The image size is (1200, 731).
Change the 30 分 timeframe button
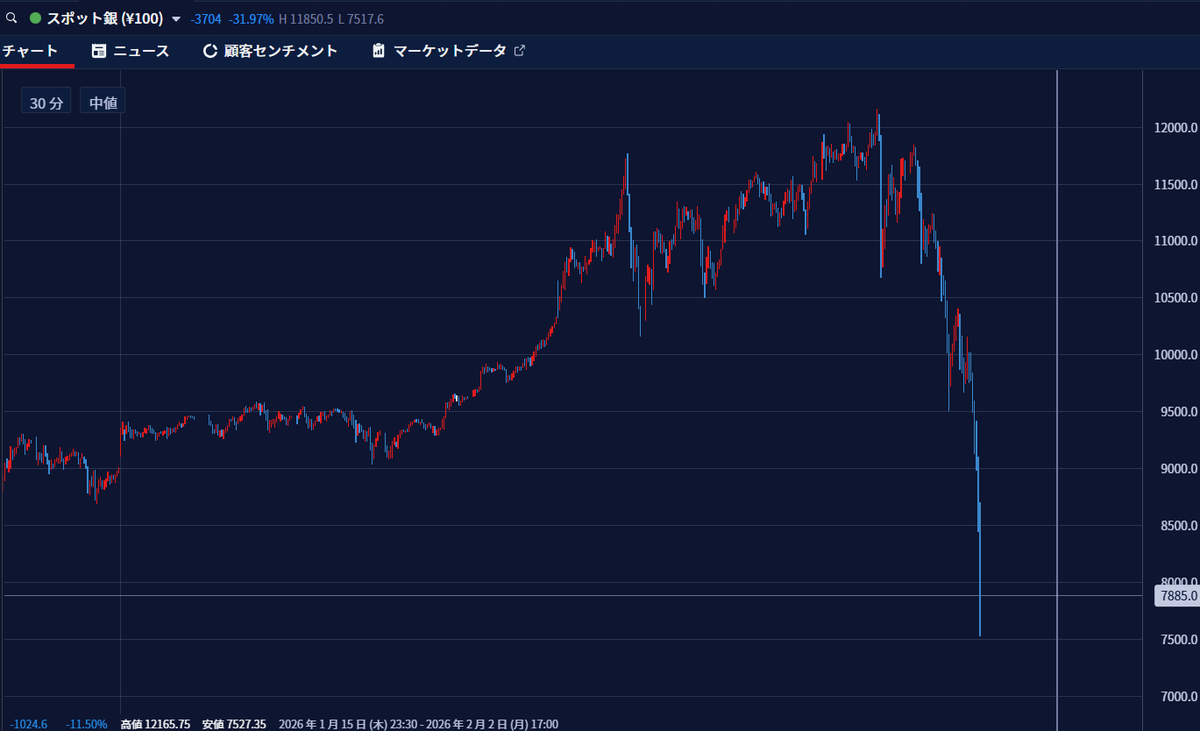tap(46, 102)
